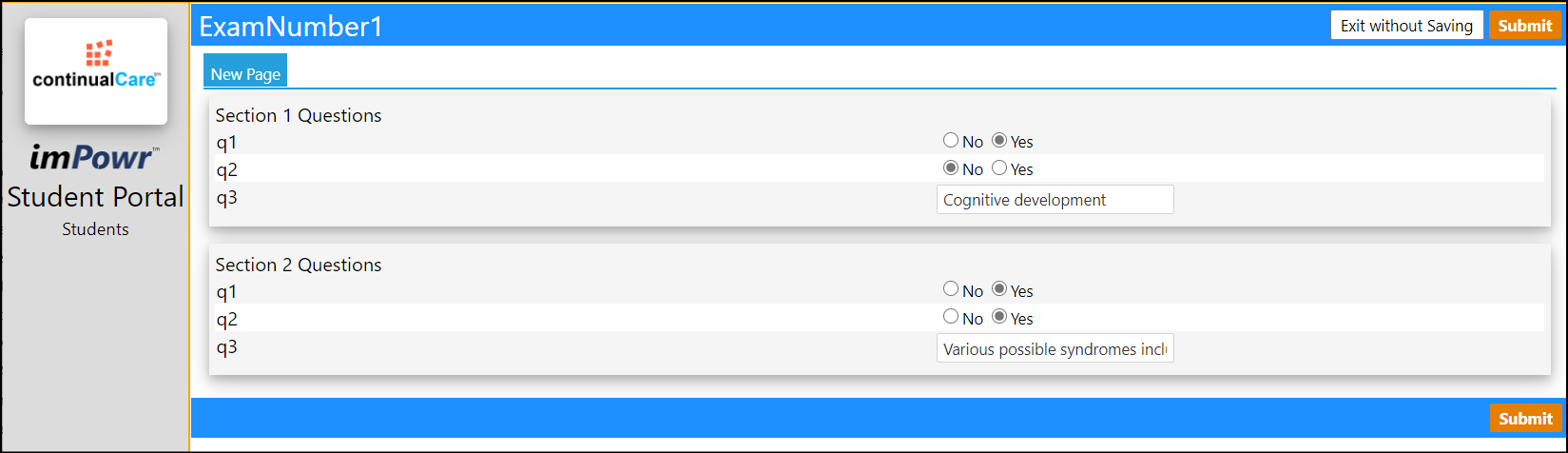Click the continualCare logo
Image resolution: width=1568 pixels, height=453 pixels.
[x=96, y=71]
